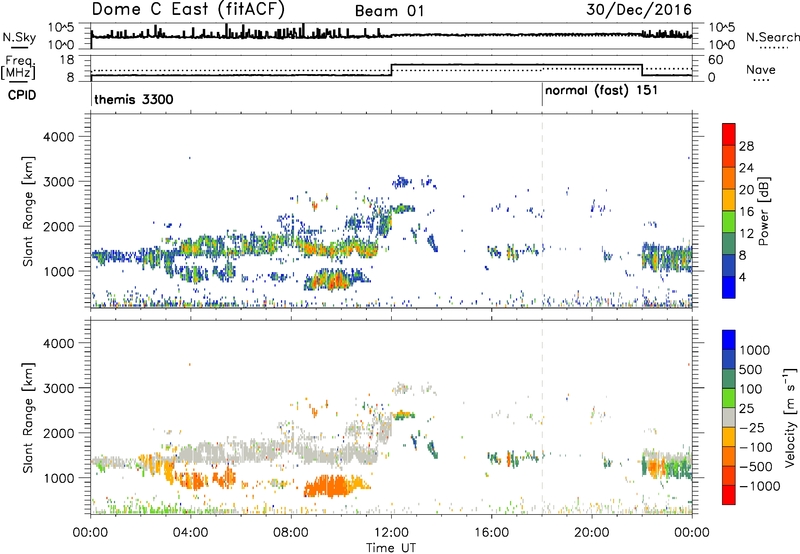Select the 'themis 3300' CPID entry
The height and width of the screenshot is (554, 800).
tap(134, 99)
